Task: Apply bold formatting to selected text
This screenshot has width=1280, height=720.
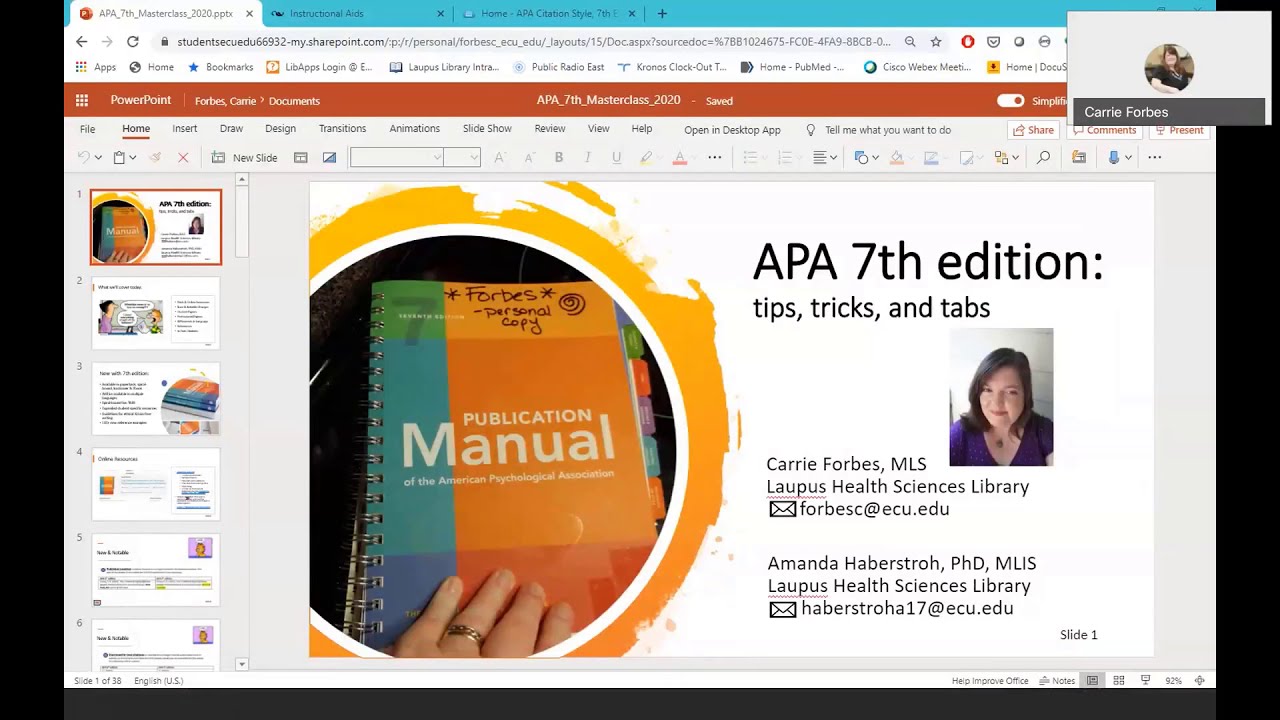Action: point(559,157)
